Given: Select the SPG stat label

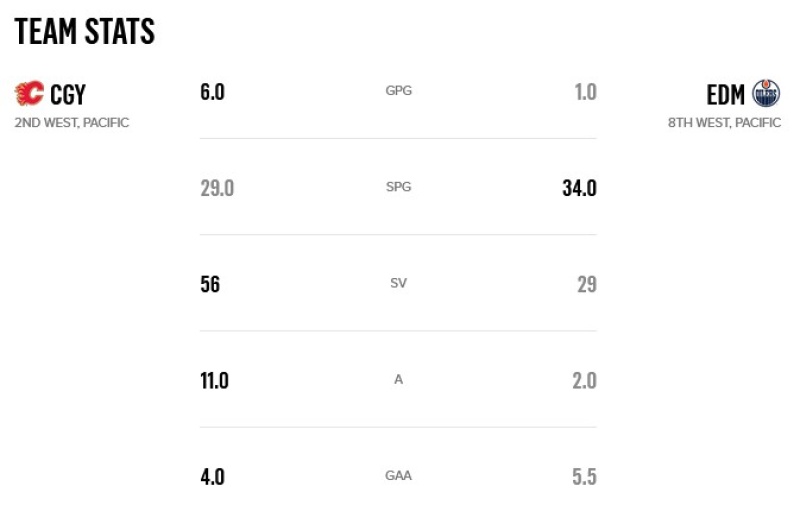Looking at the screenshot, I should point(398,187).
